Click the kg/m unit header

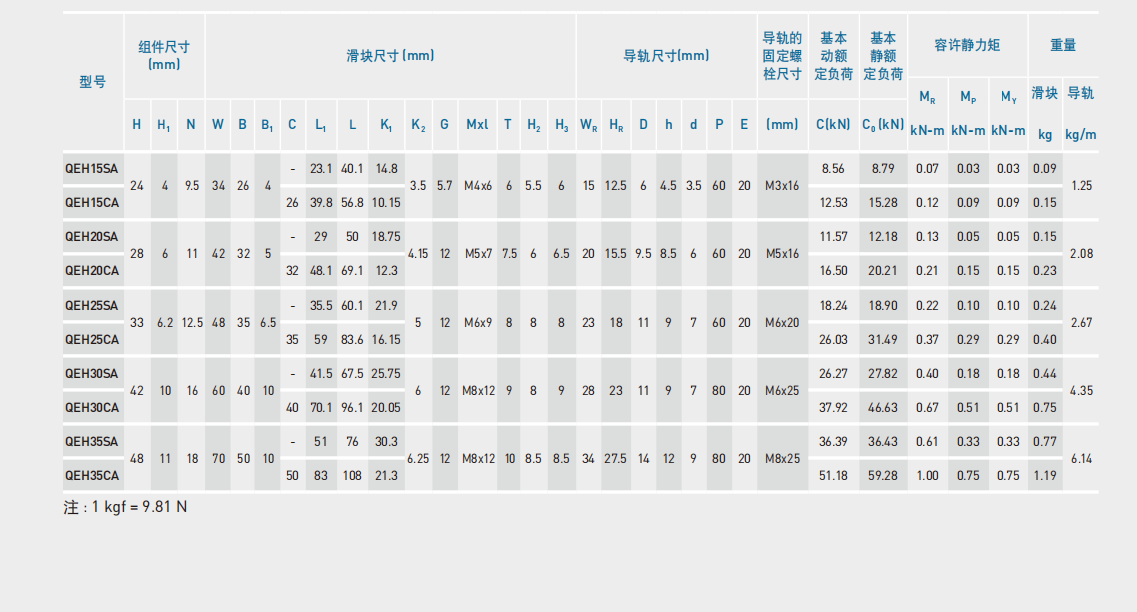(1080, 134)
